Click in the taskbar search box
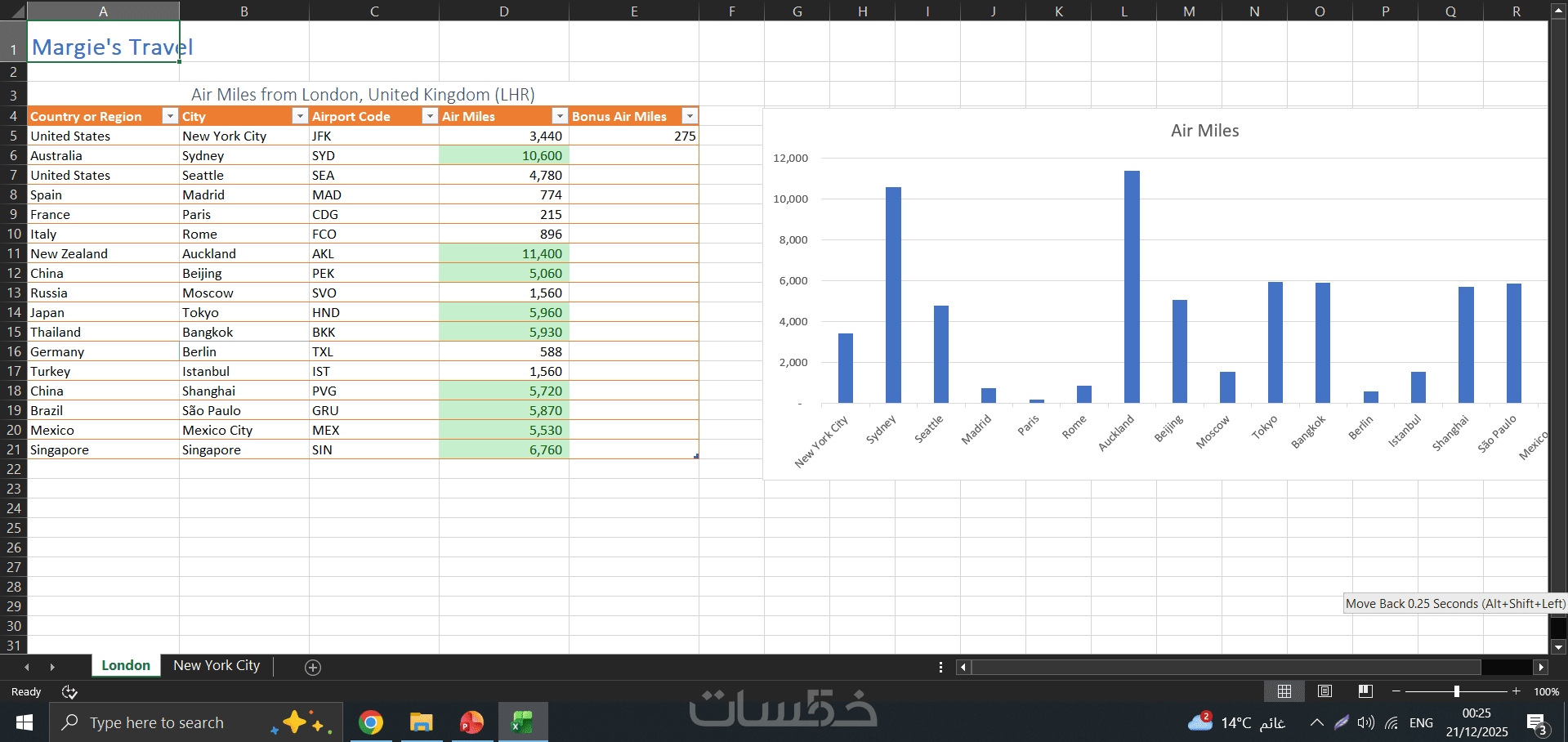 (196, 722)
